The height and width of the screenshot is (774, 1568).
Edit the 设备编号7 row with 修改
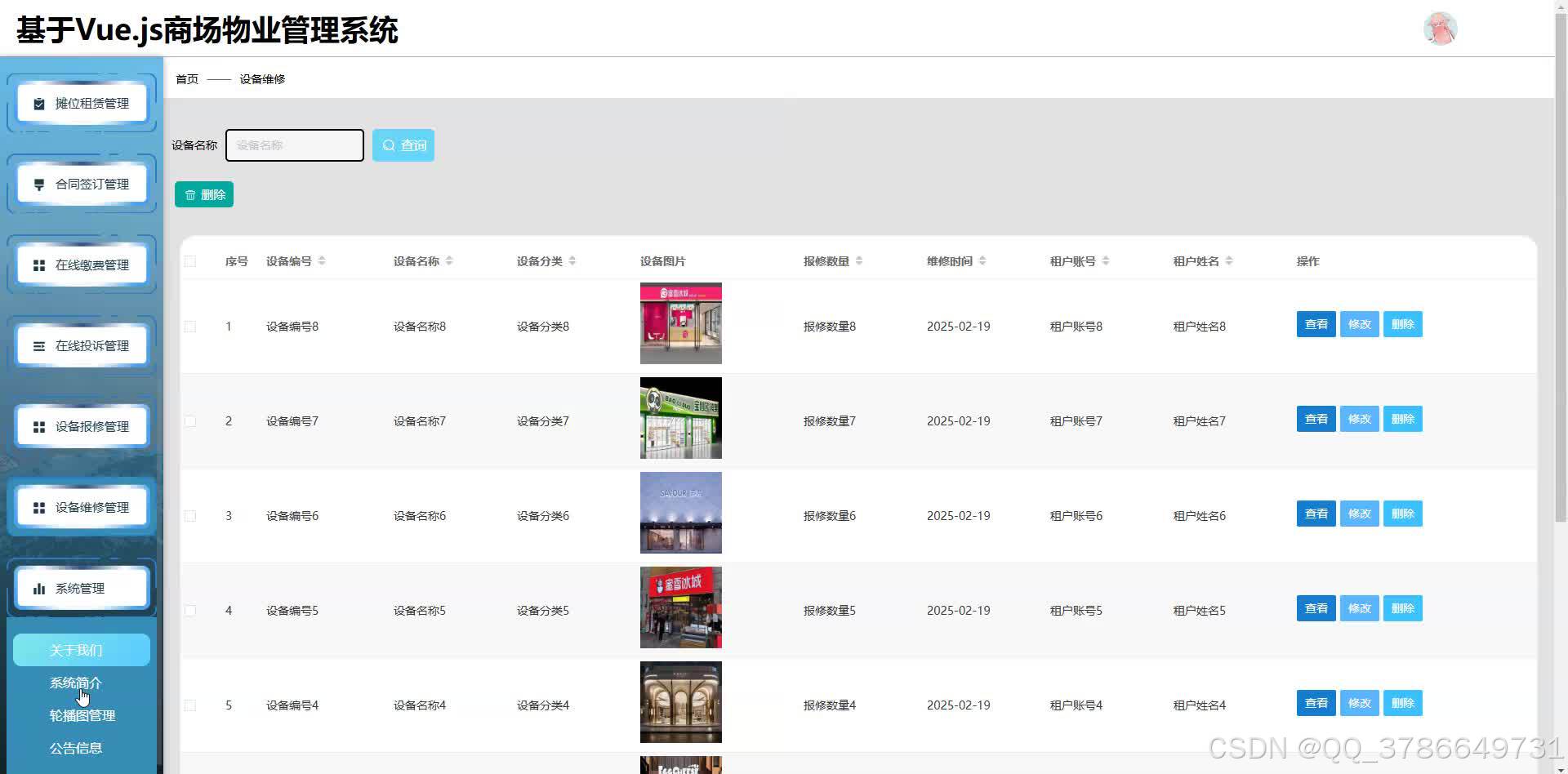coord(1360,419)
